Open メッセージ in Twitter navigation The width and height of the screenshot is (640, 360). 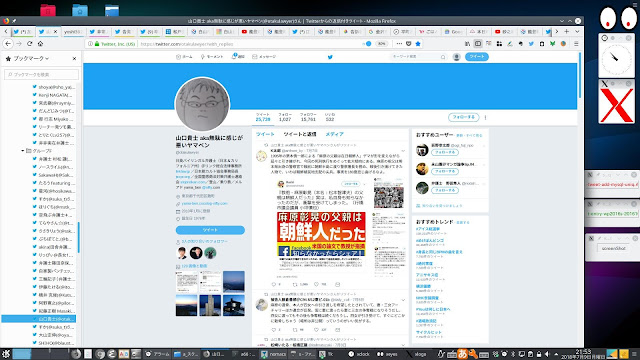coord(264,57)
